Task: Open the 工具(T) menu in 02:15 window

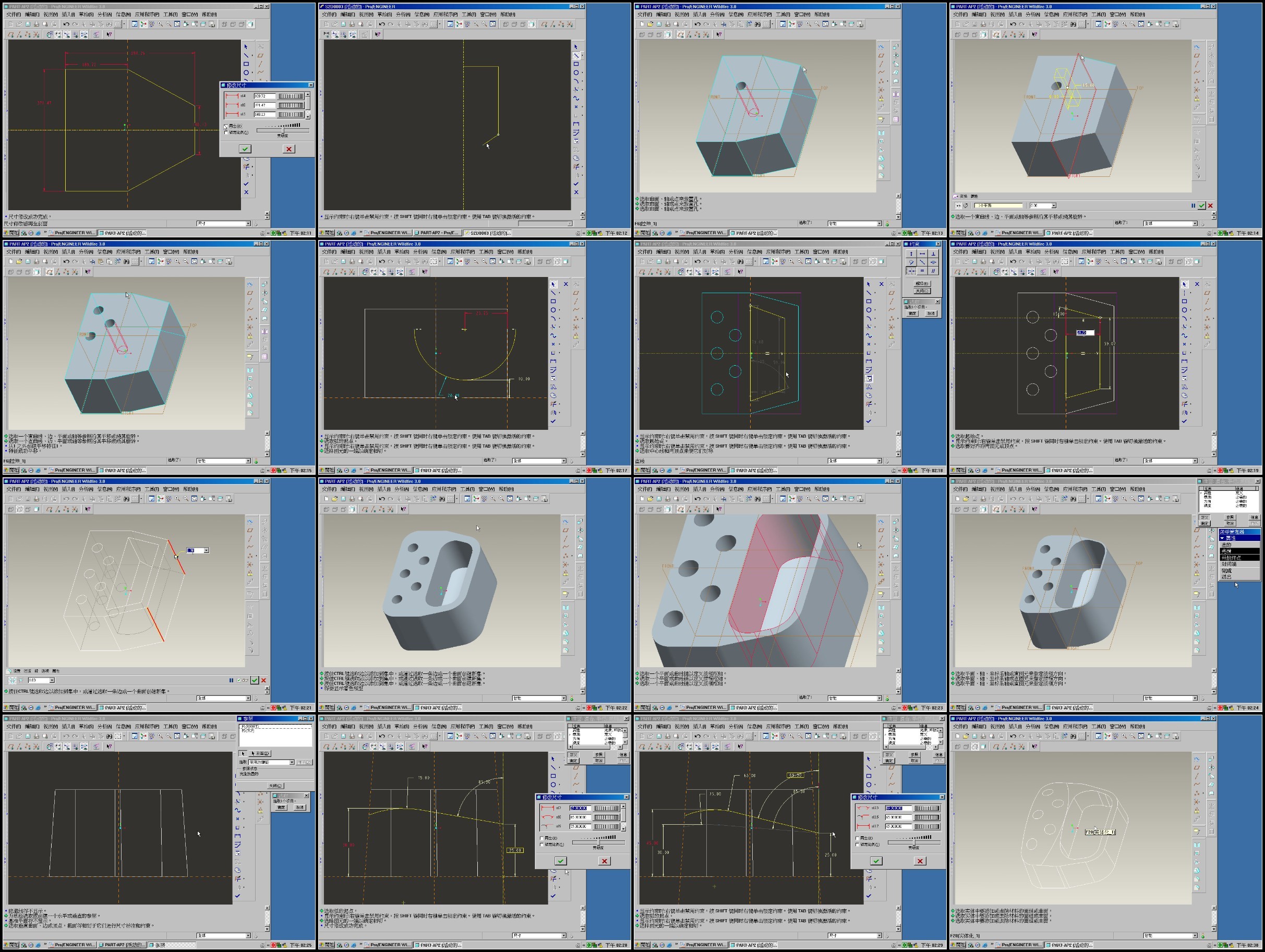Action: coord(153,251)
